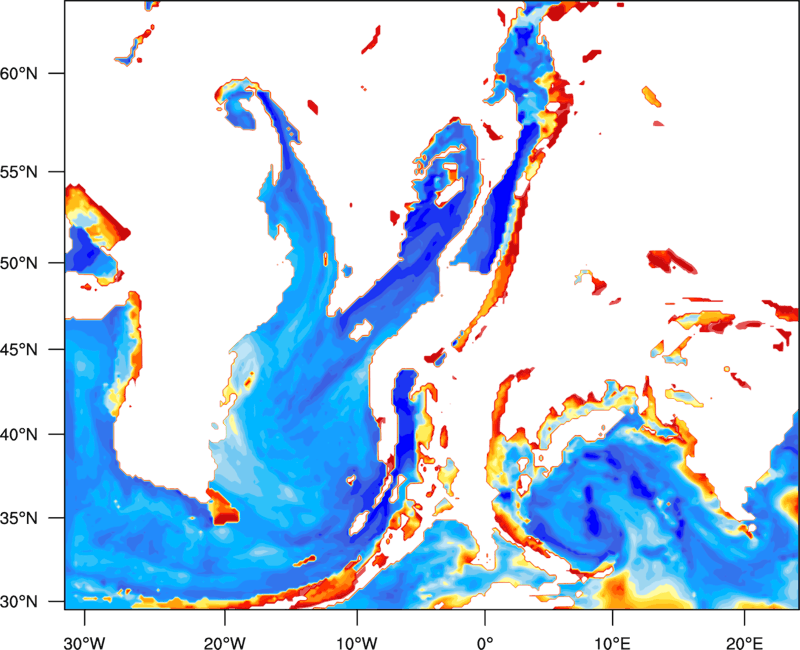This screenshot has width=800, height=650.
Task: Click the 10°E longitude label
Action: click(x=612, y=643)
